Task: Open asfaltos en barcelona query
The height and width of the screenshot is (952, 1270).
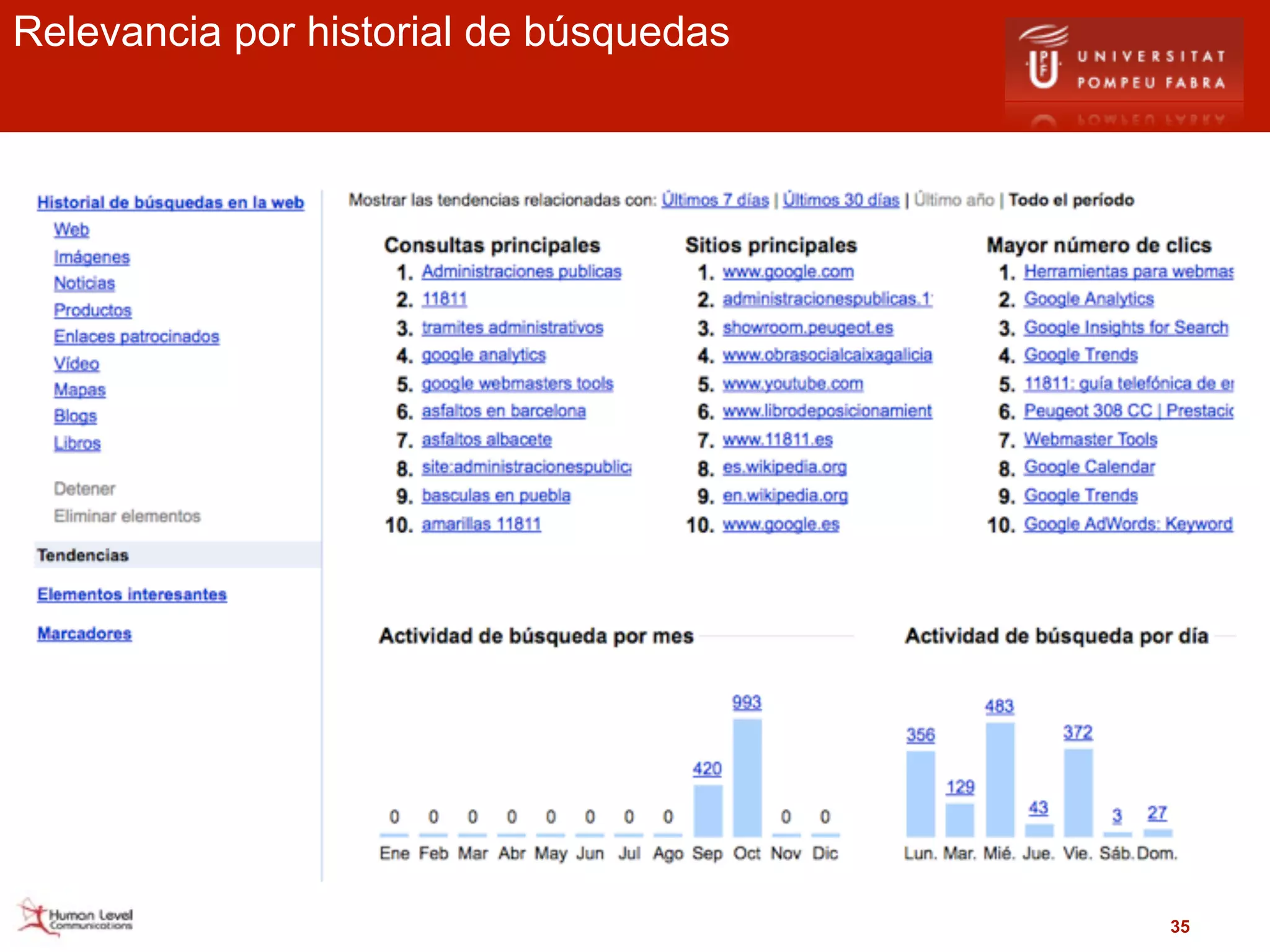Action: tap(504, 411)
